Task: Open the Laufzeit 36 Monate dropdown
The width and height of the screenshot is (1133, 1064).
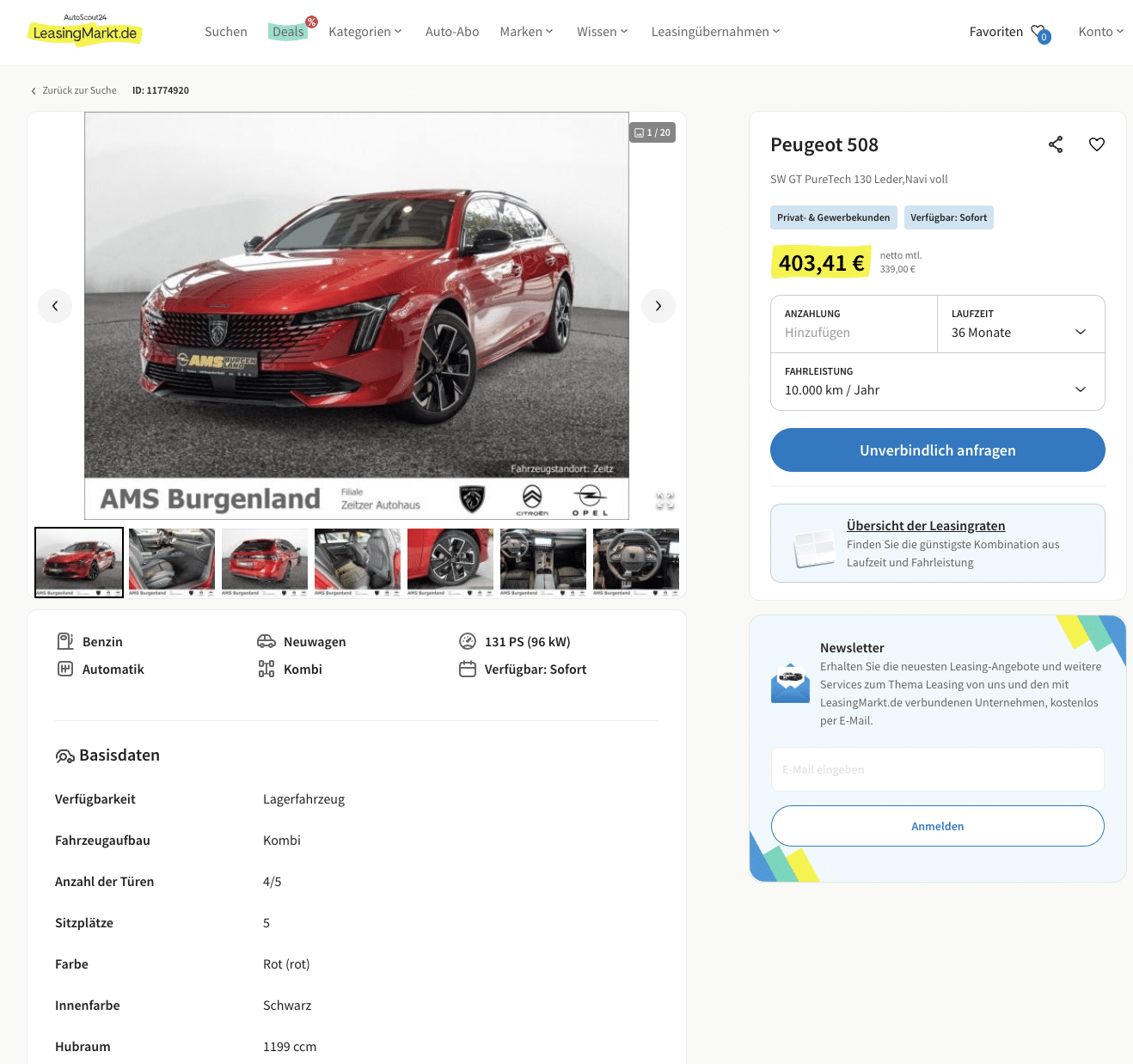Action: (1020, 324)
